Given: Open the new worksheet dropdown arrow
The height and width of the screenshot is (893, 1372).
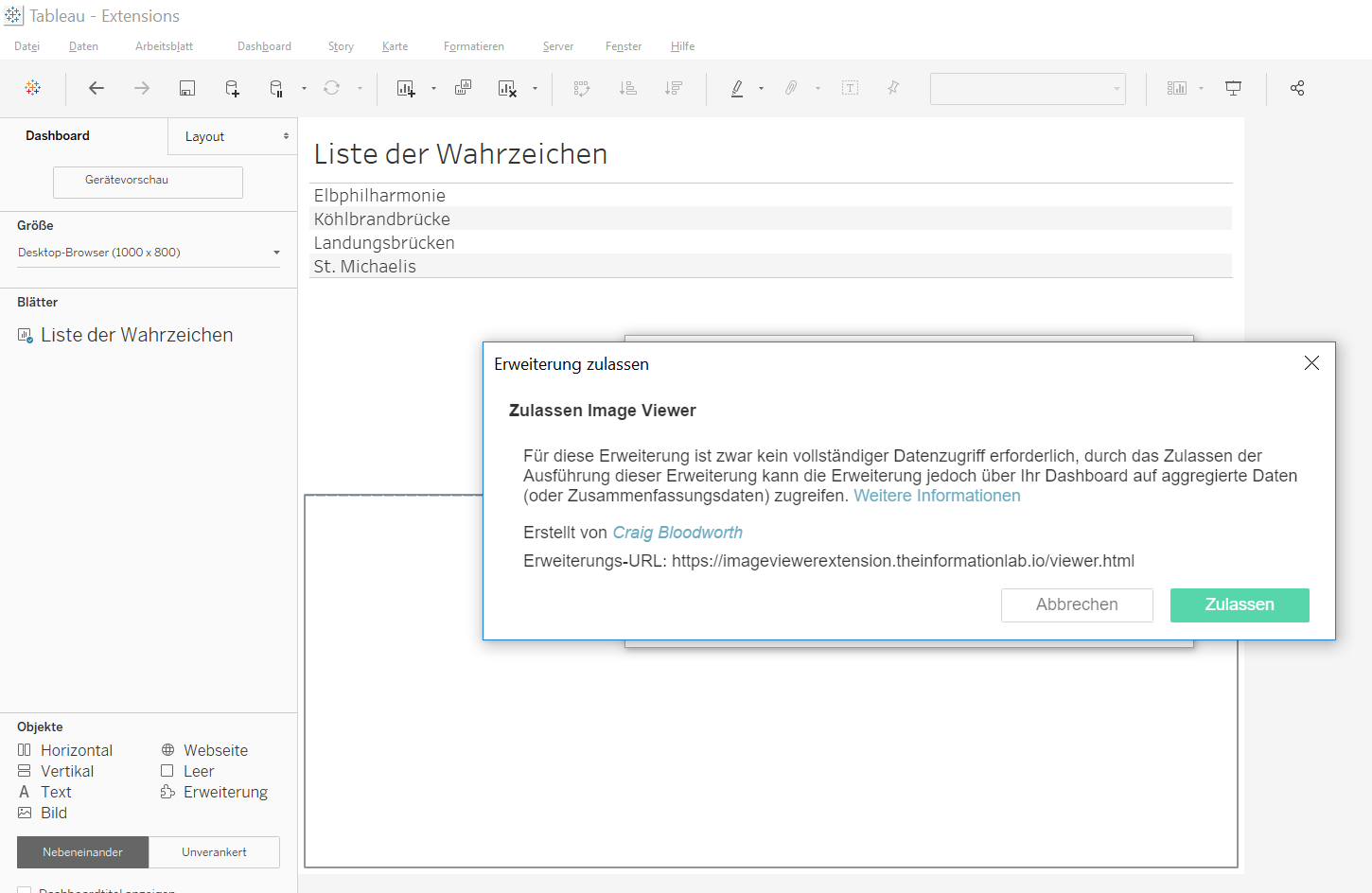Looking at the screenshot, I should pos(433,89).
